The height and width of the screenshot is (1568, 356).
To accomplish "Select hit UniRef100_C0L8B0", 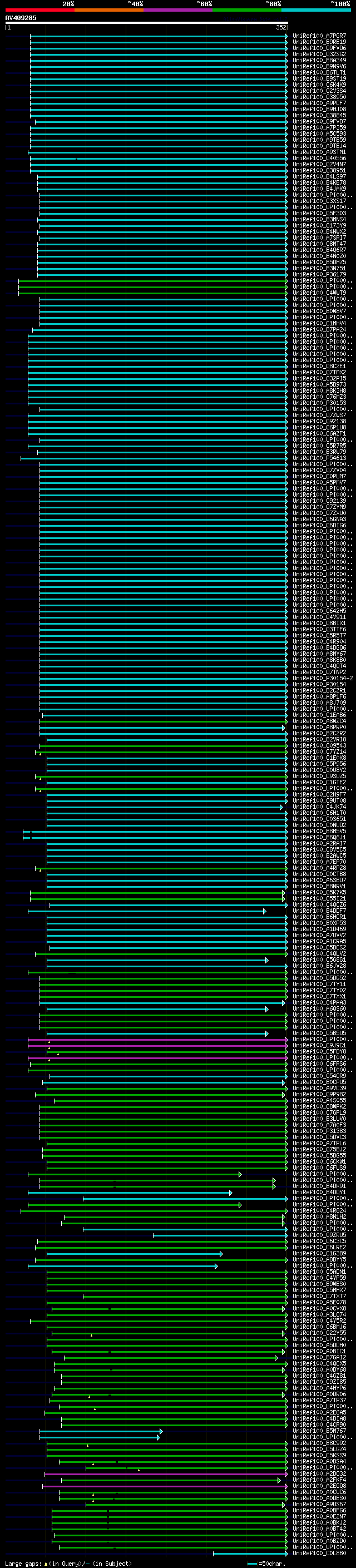I will pos(319,1553).
